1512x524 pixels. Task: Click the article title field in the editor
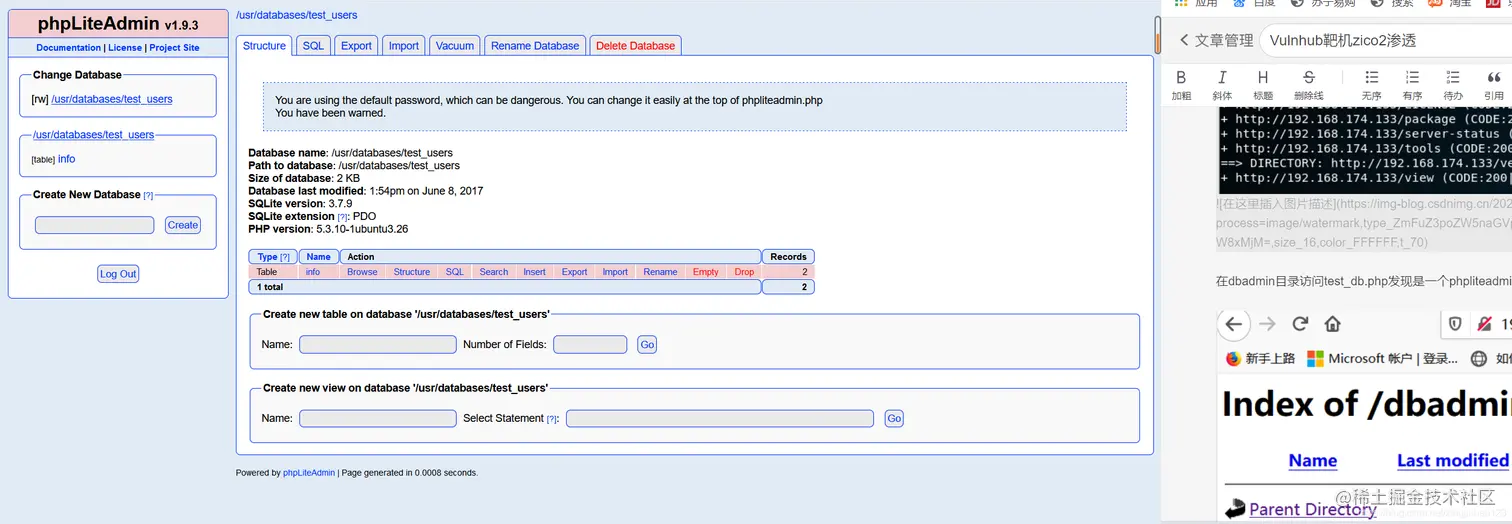tap(1385, 41)
